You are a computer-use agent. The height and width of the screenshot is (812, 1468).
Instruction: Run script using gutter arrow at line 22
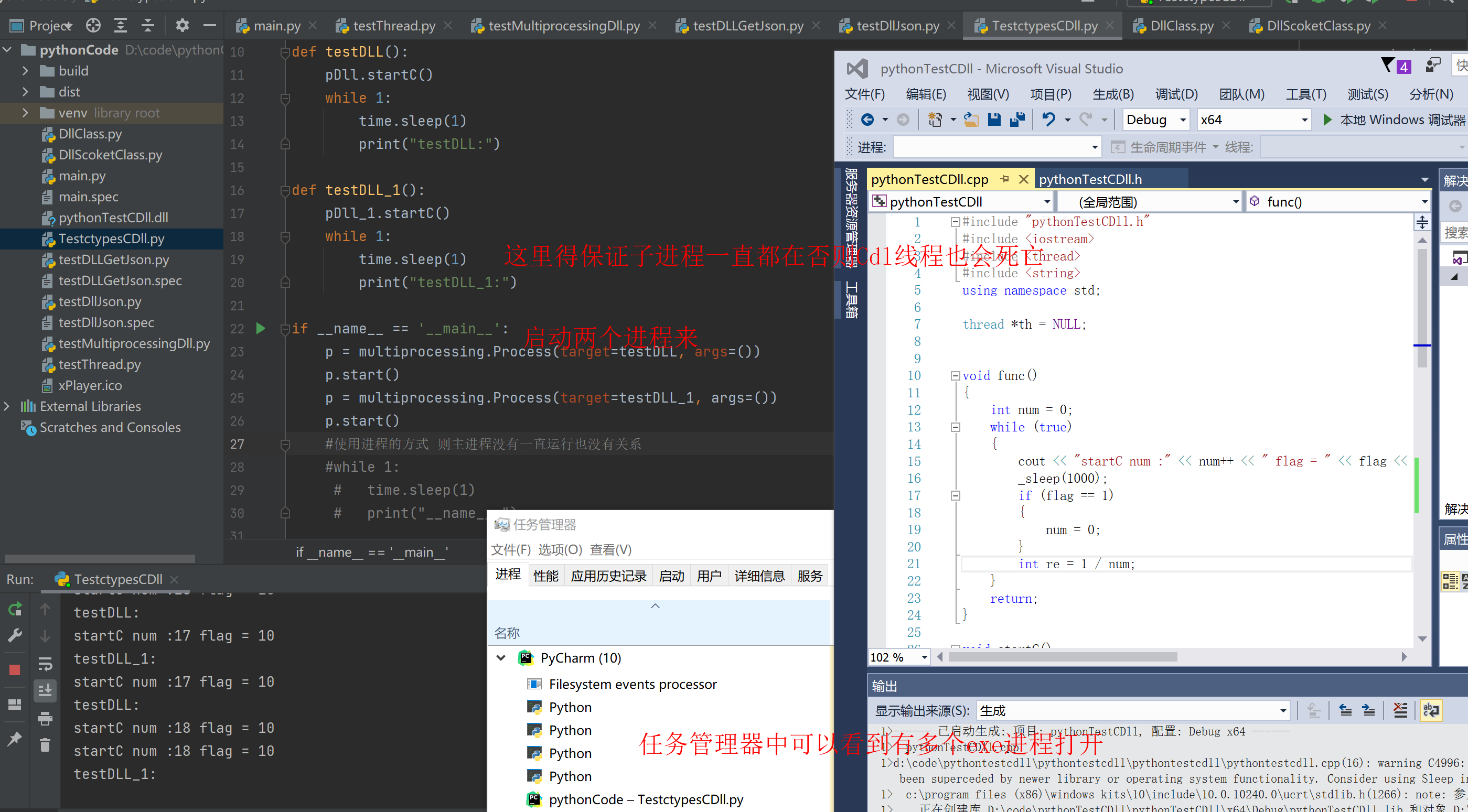[x=261, y=329]
